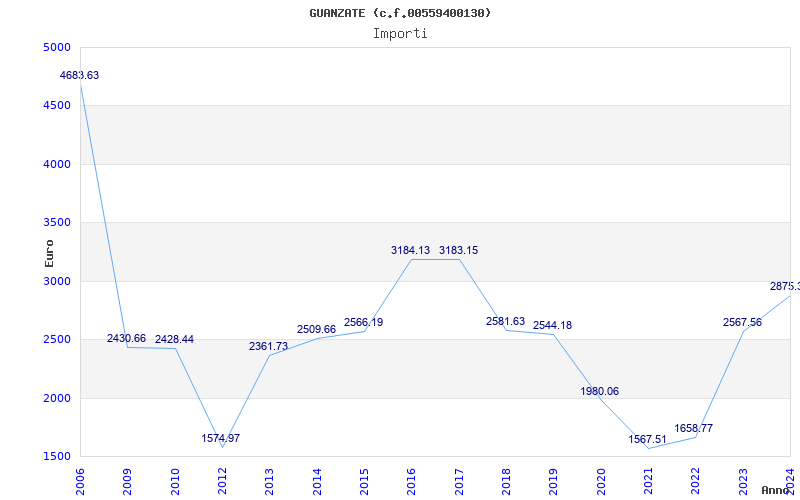Click the x-axis year 2019
This screenshot has width=800, height=500.
[554, 482]
